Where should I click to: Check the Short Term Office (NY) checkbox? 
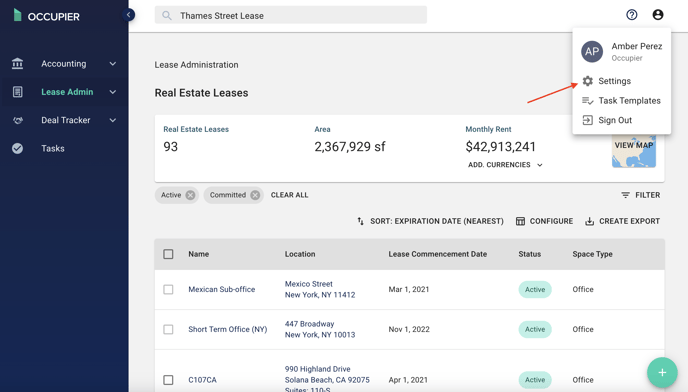point(168,329)
